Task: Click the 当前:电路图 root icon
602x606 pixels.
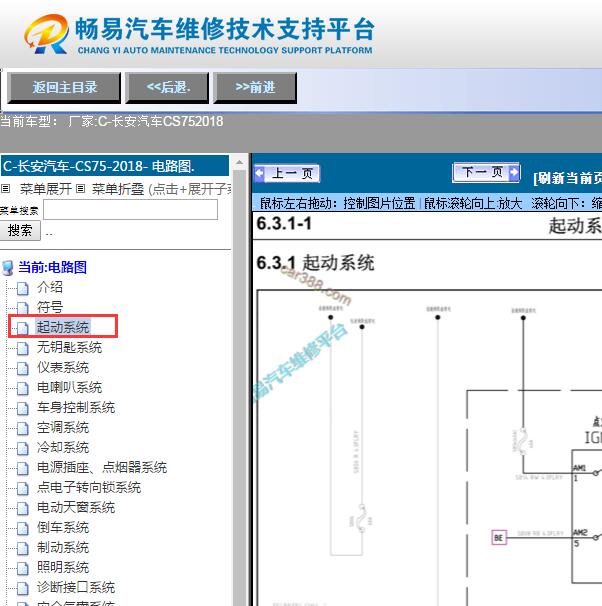Action: pos(8,268)
